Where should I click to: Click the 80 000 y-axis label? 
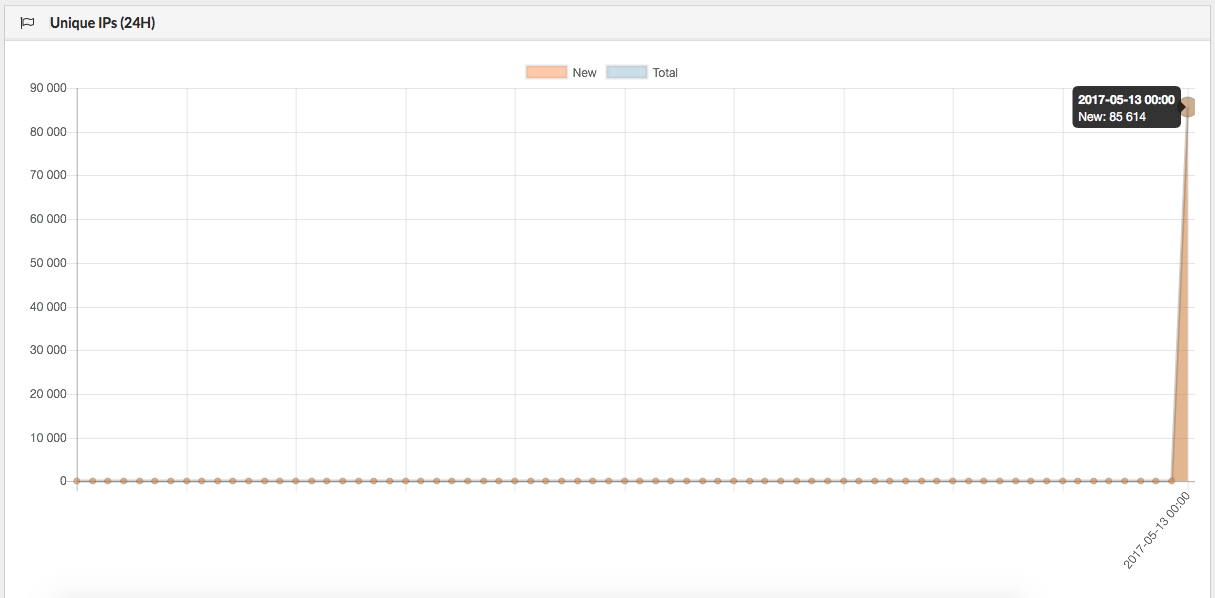[48, 132]
